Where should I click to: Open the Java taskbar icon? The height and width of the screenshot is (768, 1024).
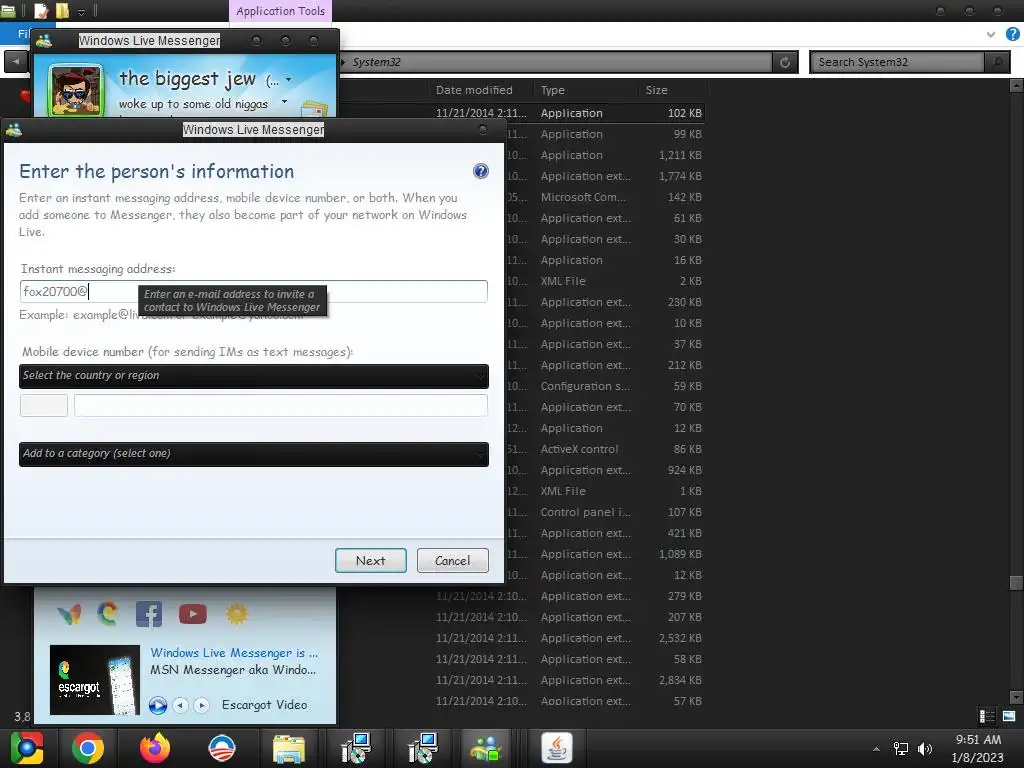point(556,748)
